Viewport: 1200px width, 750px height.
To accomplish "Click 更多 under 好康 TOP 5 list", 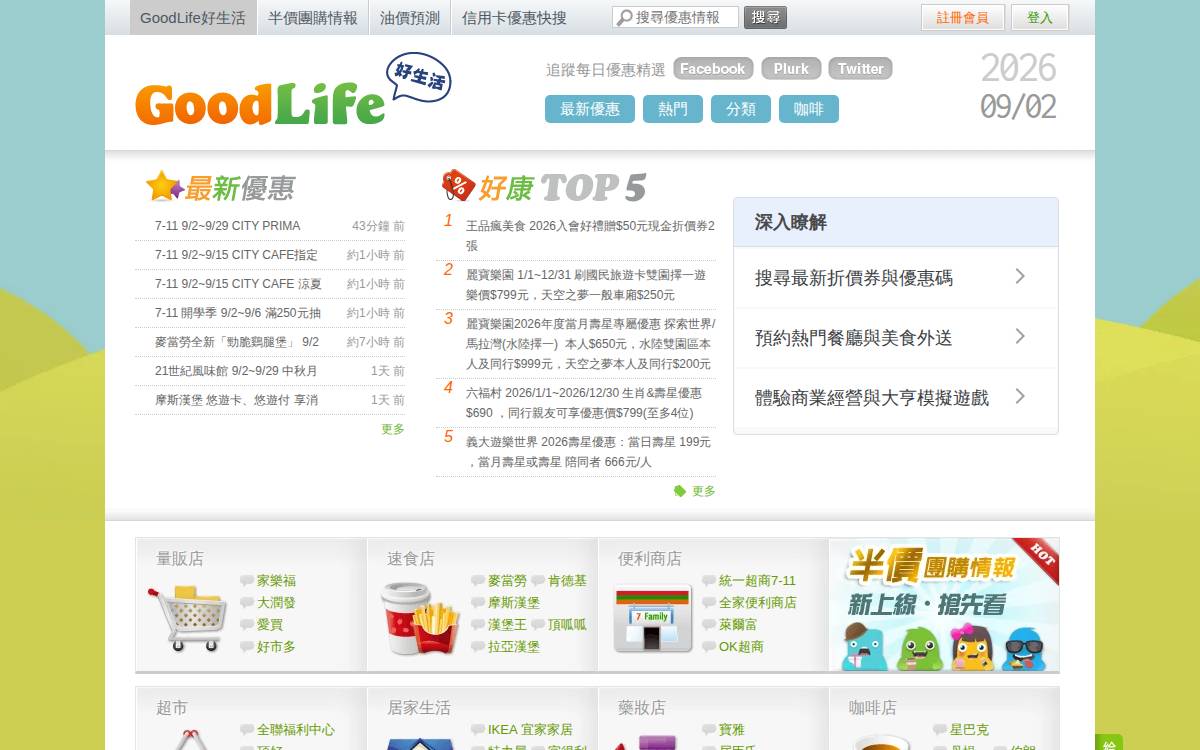I will tap(704, 491).
